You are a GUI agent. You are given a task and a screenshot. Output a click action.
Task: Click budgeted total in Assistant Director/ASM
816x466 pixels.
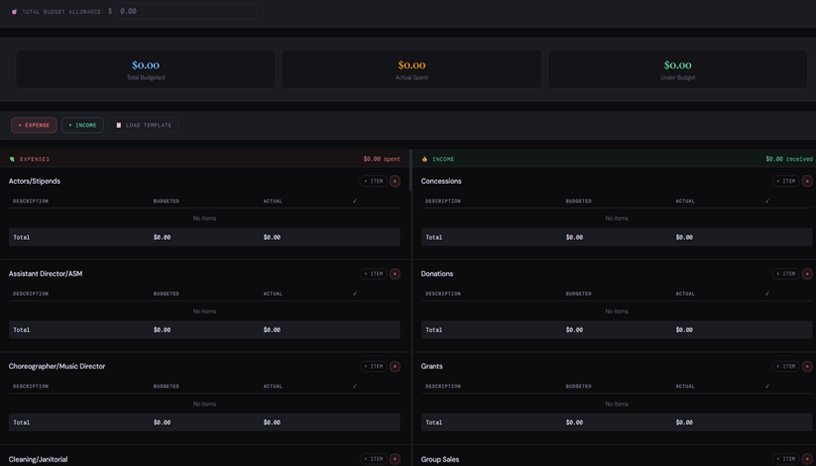pos(162,330)
